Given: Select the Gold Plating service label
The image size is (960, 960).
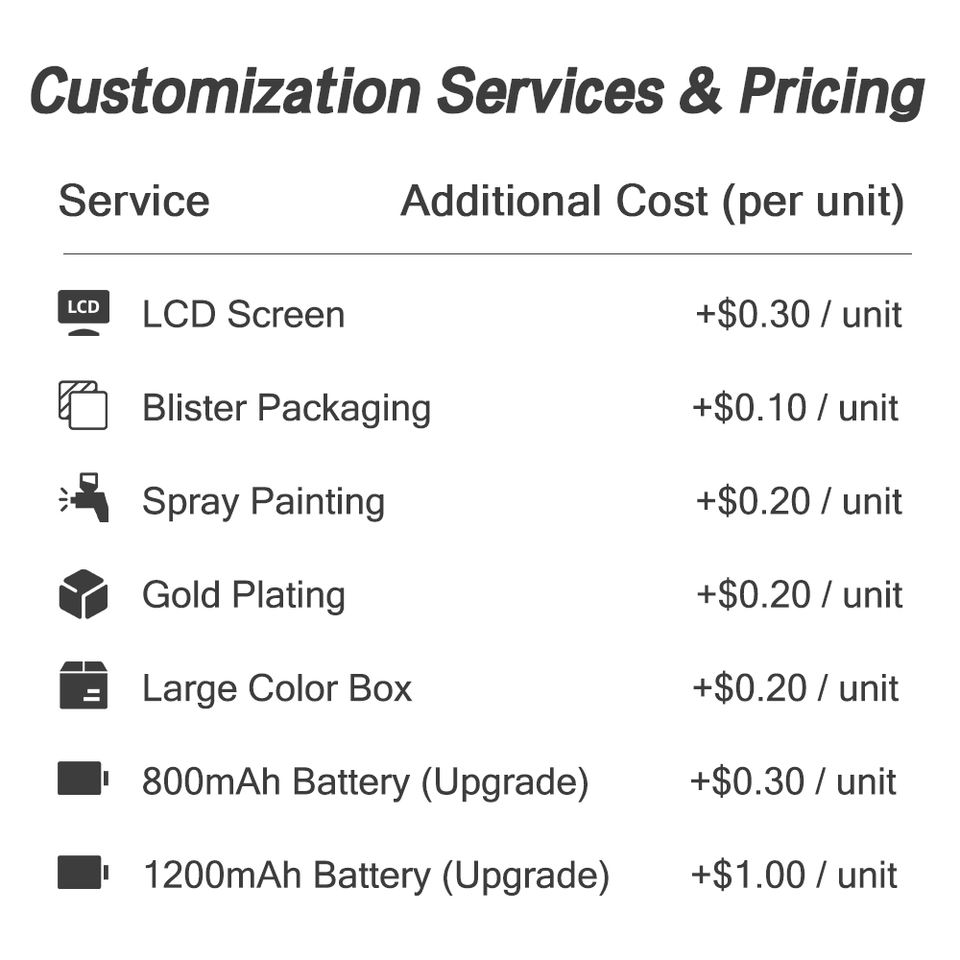Looking at the screenshot, I should tap(244, 595).
